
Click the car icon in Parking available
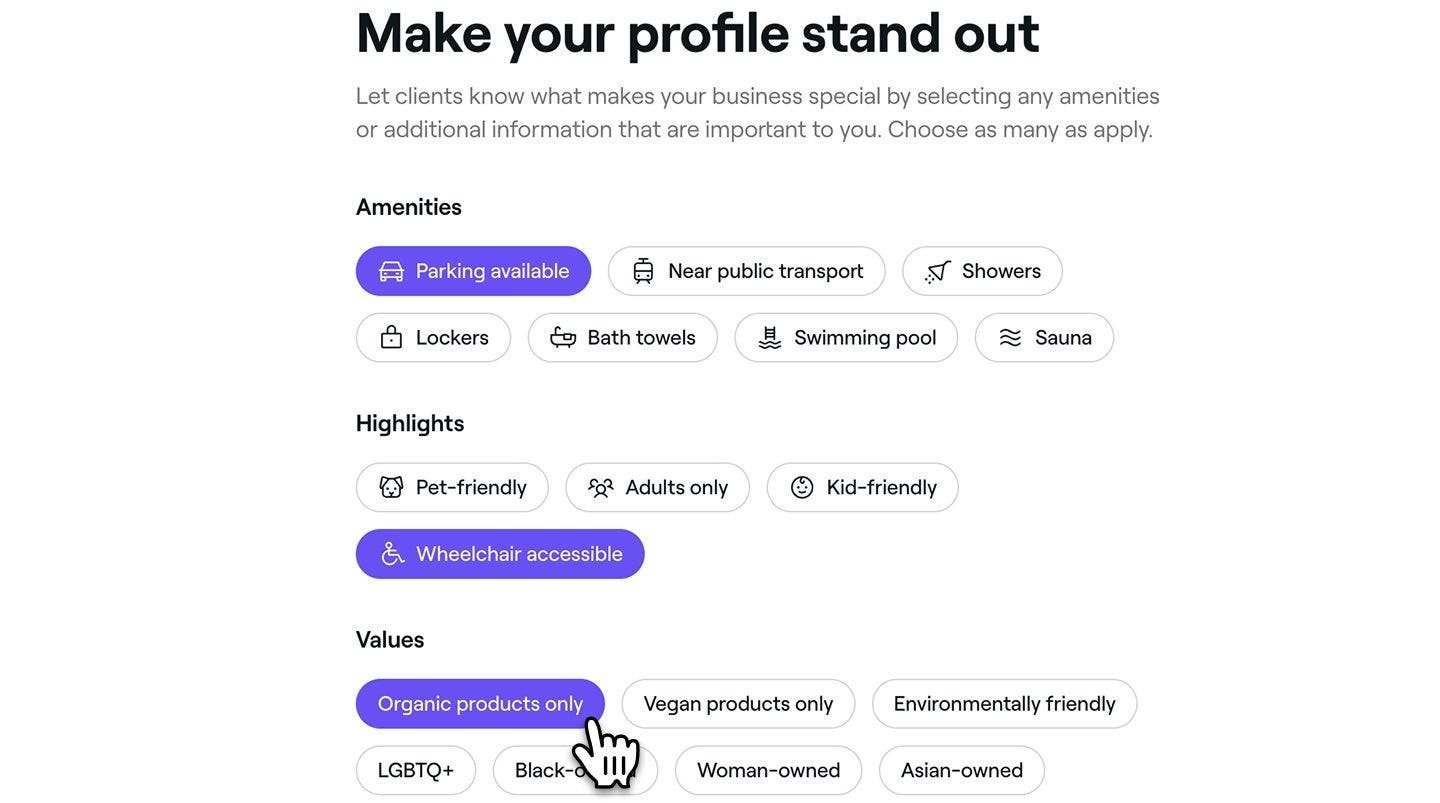point(391,271)
